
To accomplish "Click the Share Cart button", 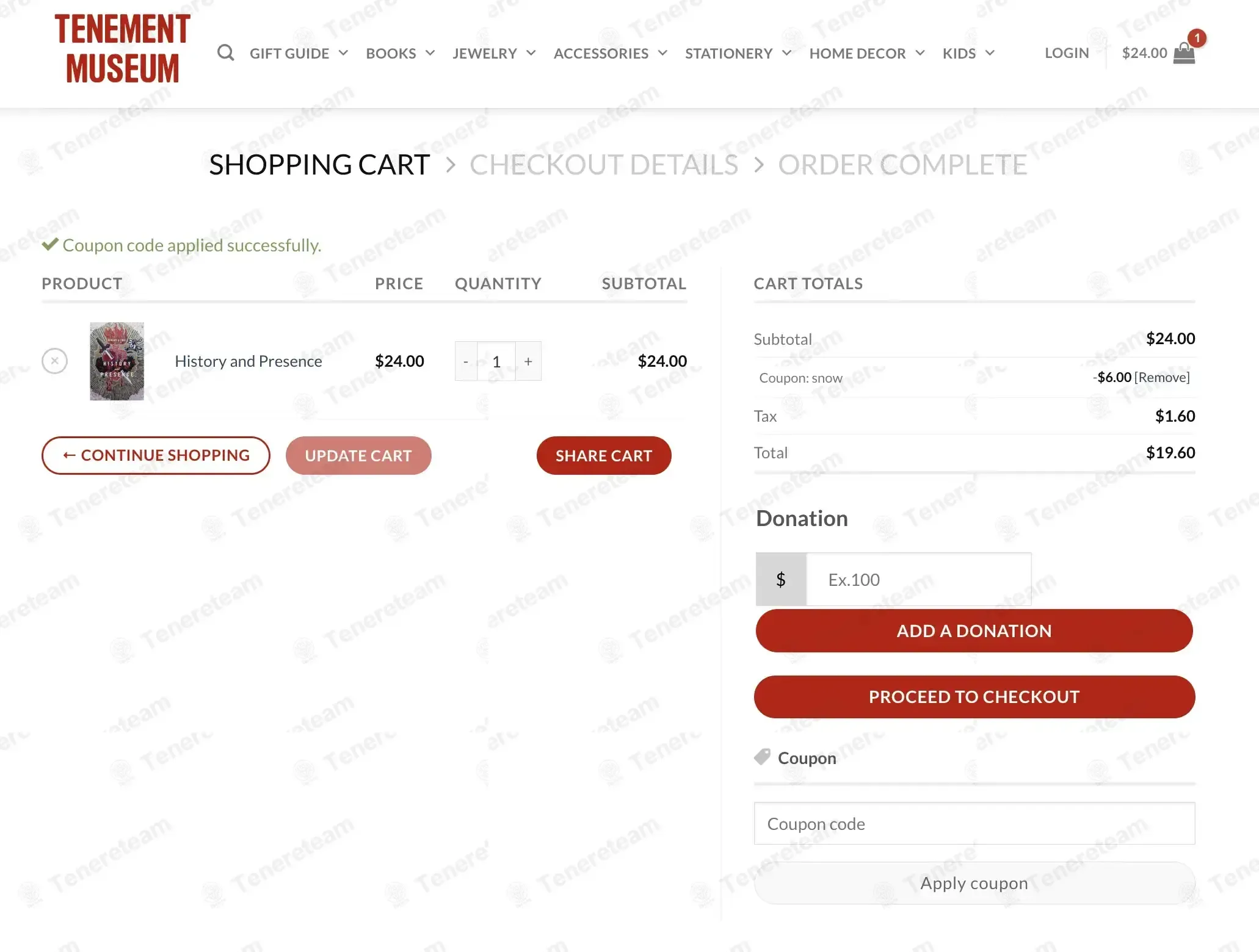I will tap(604, 455).
